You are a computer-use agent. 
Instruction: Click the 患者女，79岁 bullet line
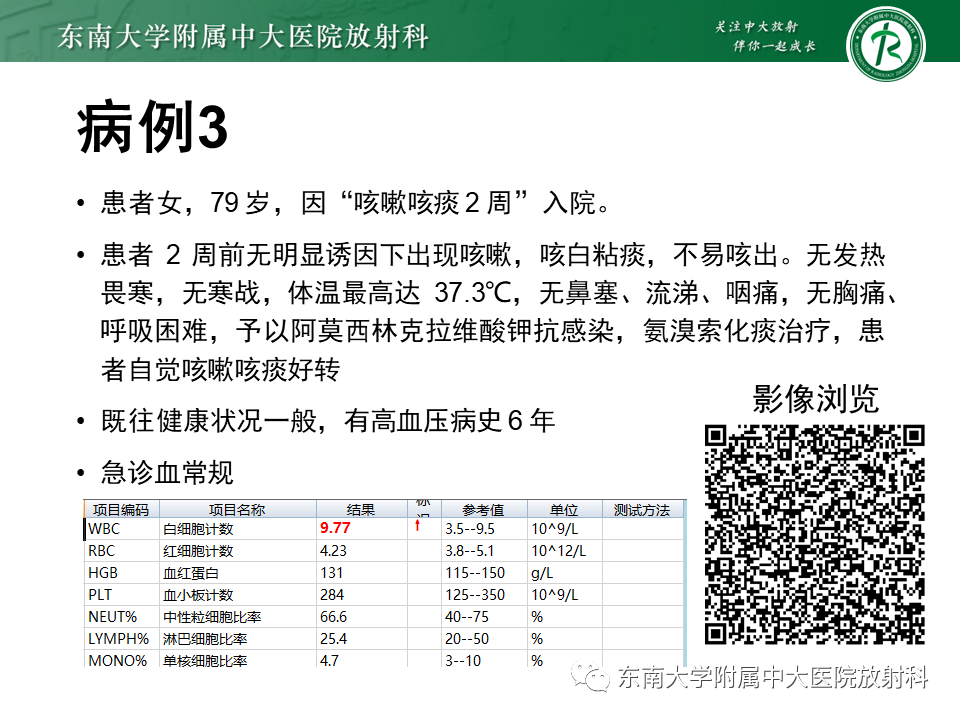click(356, 203)
